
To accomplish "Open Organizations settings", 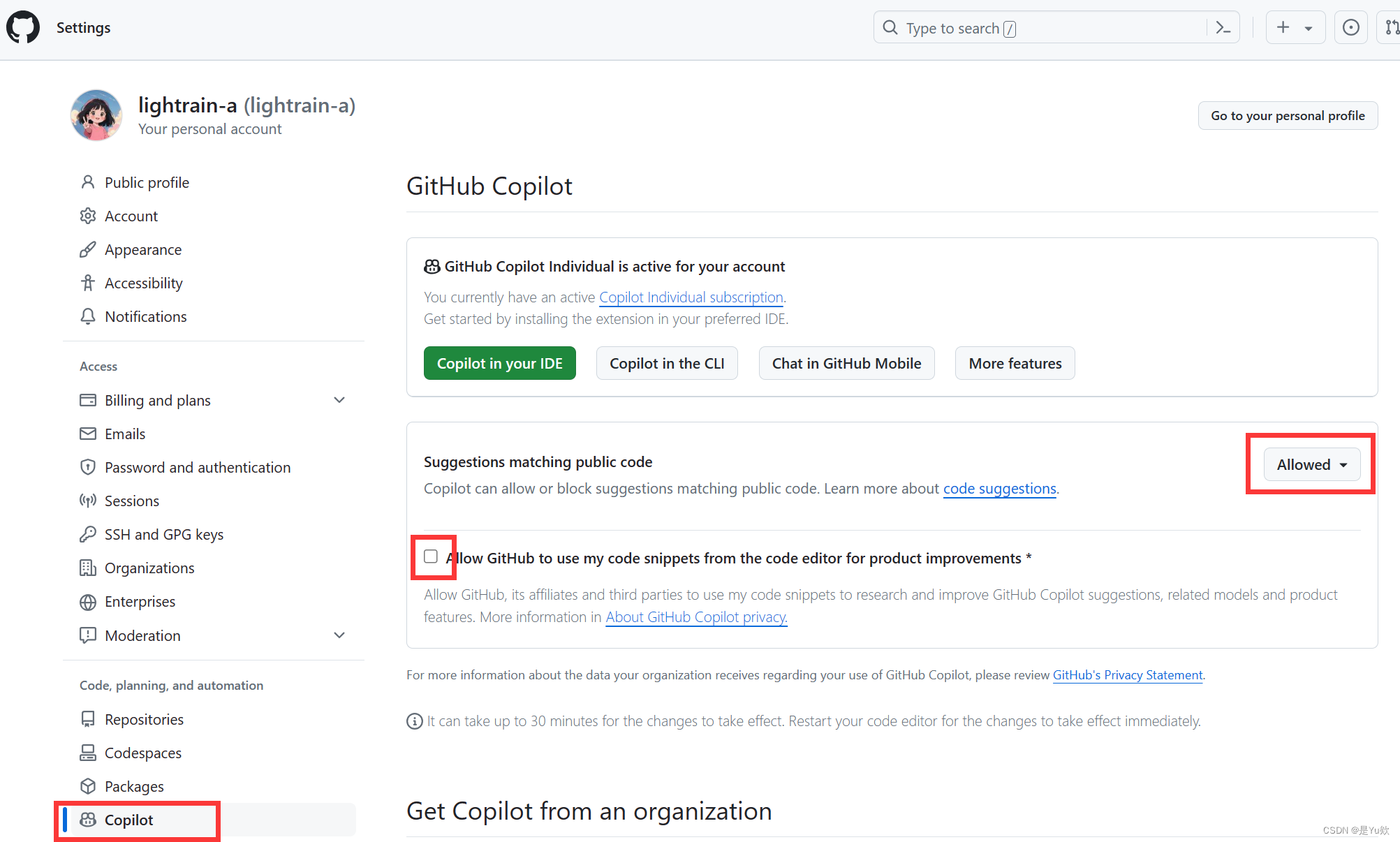I will 149,568.
